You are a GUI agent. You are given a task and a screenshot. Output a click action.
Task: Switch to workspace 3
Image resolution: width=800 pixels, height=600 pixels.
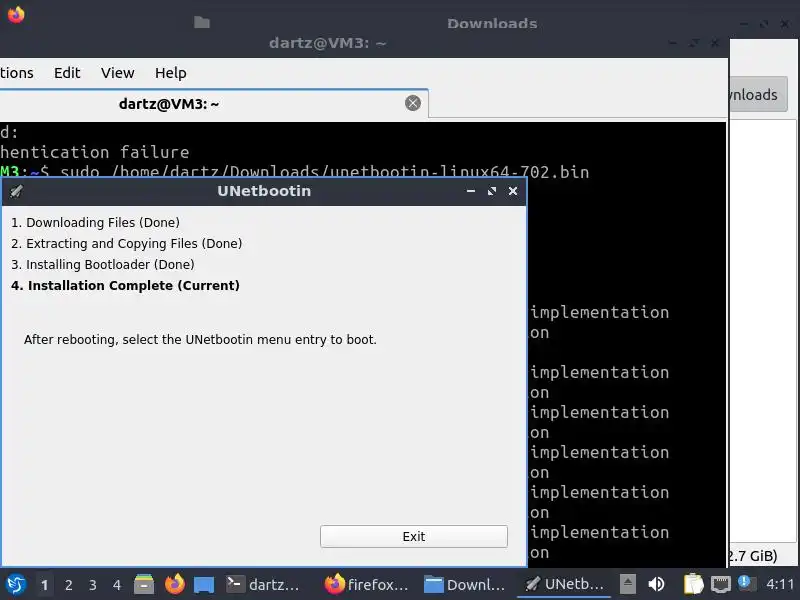coord(92,585)
